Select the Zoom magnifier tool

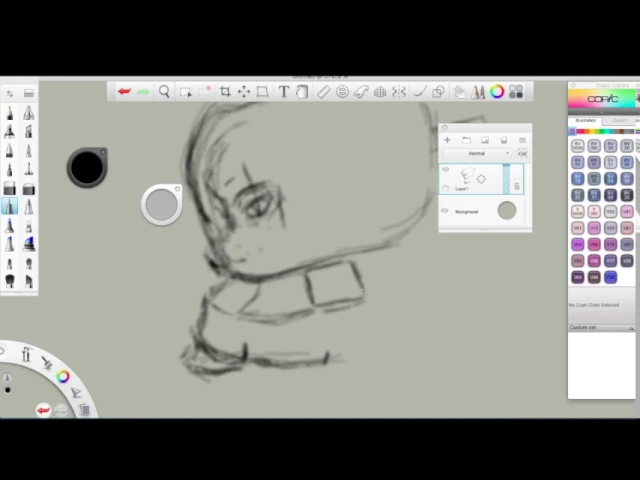coord(164,91)
